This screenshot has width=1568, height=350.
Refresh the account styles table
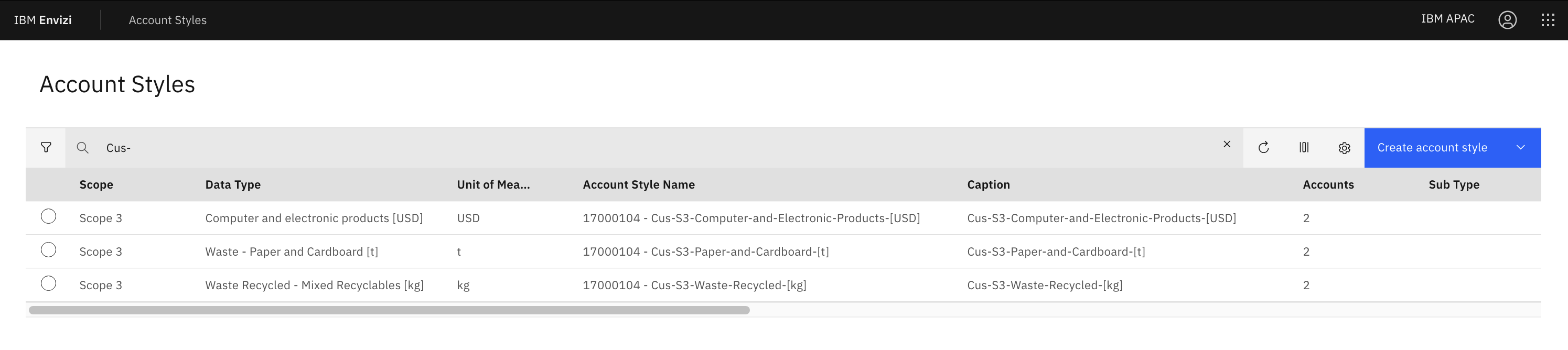click(x=1263, y=148)
